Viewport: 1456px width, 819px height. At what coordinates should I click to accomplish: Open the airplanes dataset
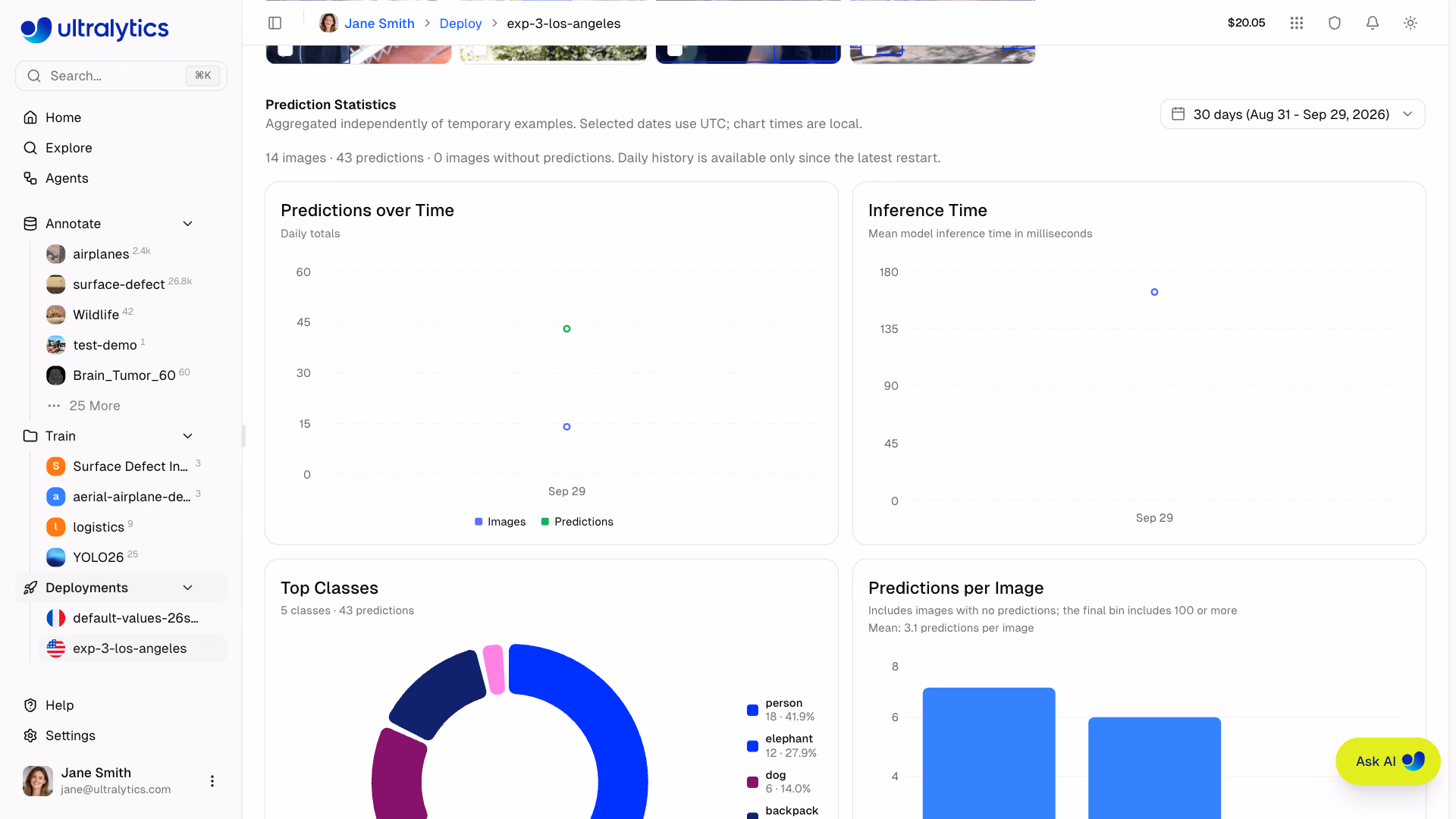[133, 254]
